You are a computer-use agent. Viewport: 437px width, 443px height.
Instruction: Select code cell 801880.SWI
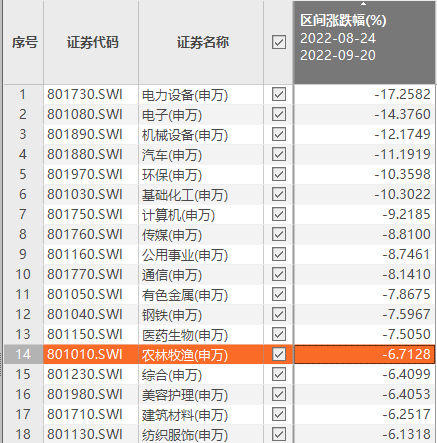click(91, 154)
